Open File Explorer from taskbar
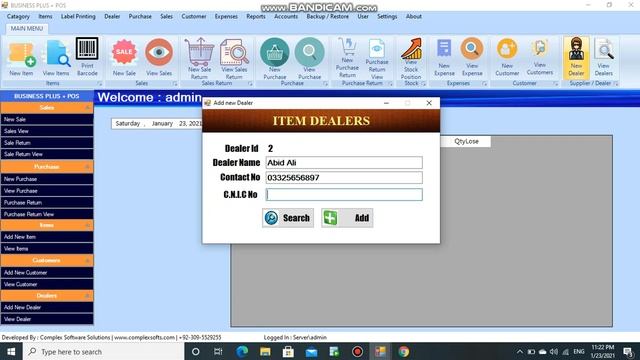The width and height of the screenshot is (640, 360). click(x=265, y=351)
